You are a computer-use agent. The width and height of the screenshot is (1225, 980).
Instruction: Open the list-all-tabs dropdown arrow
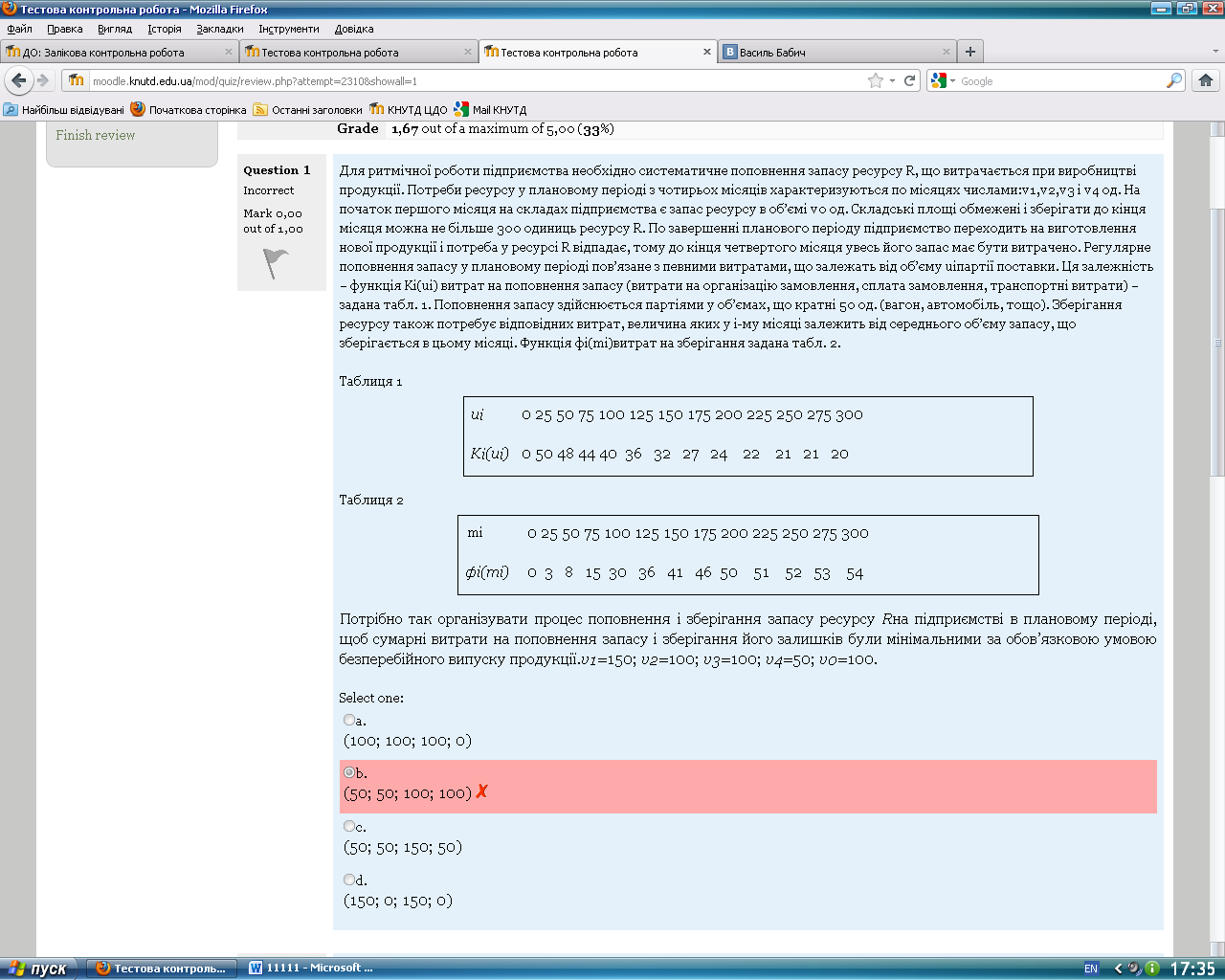1216,52
